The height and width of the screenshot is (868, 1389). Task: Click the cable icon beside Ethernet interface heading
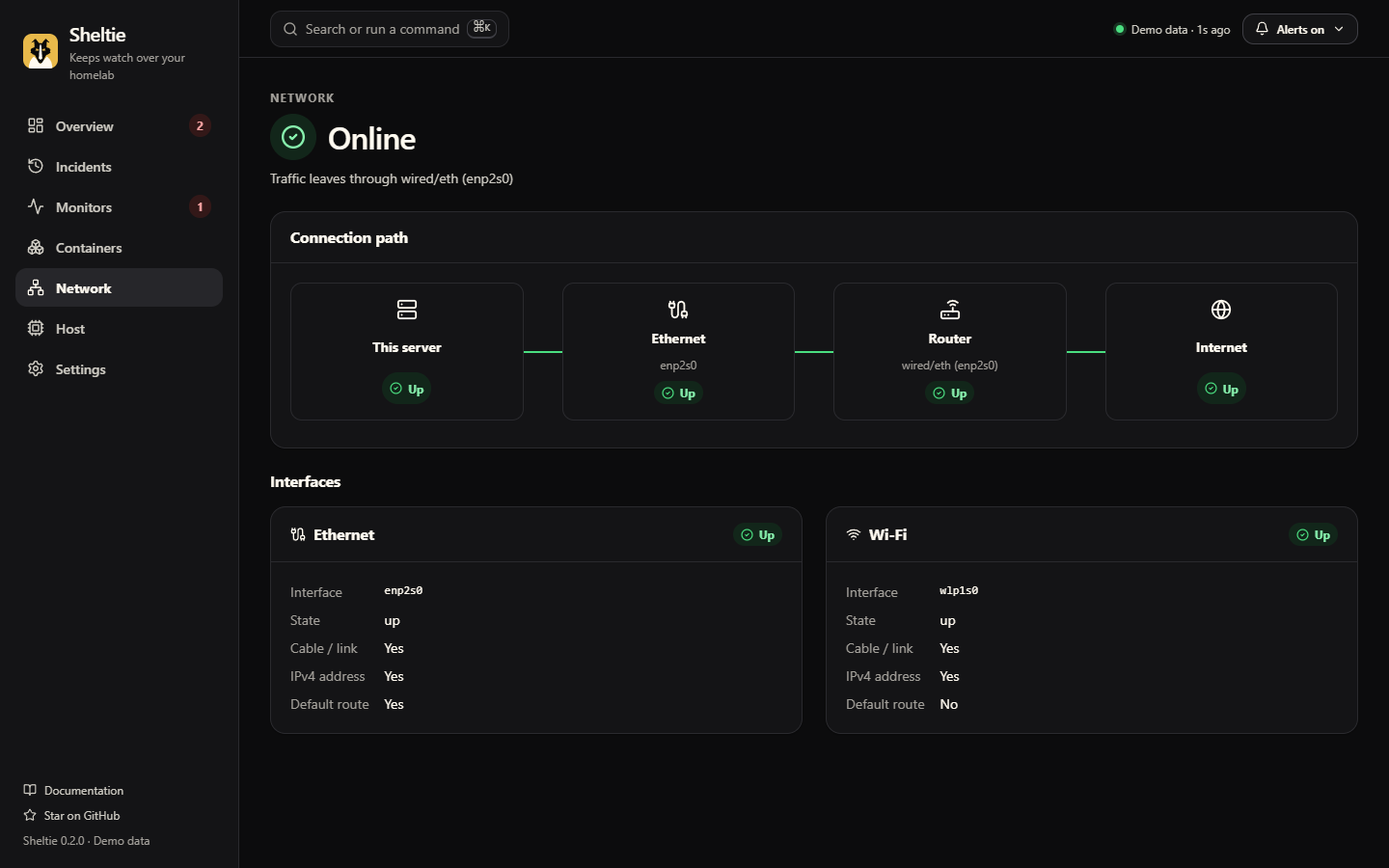coord(298,534)
